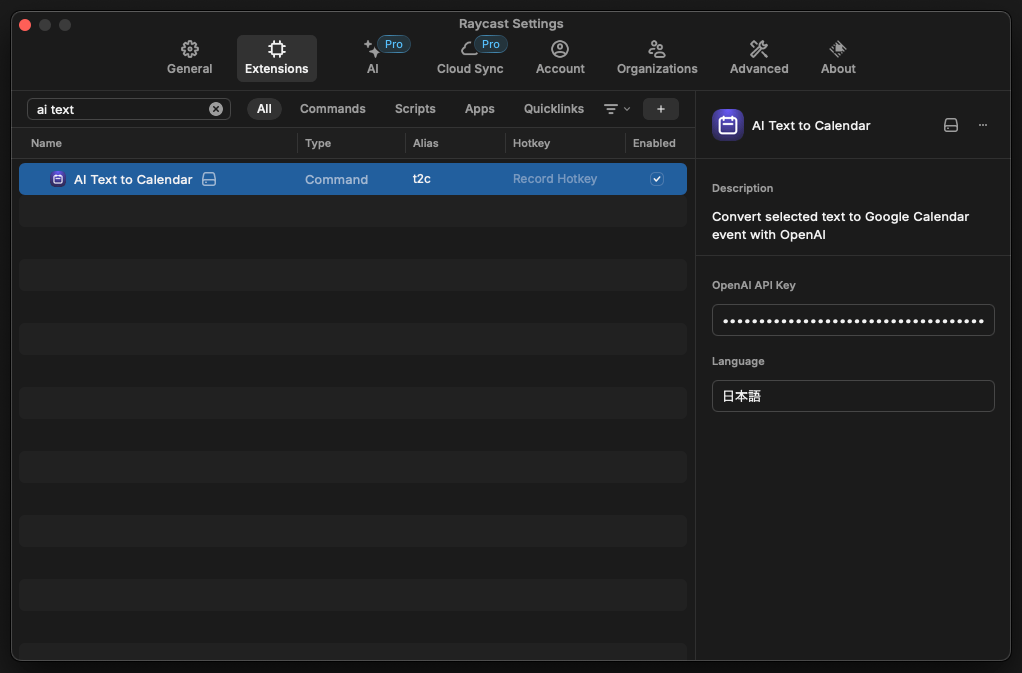Click the AI Text to Calendar icon in the details panel

pyautogui.click(x=727, y=125)
